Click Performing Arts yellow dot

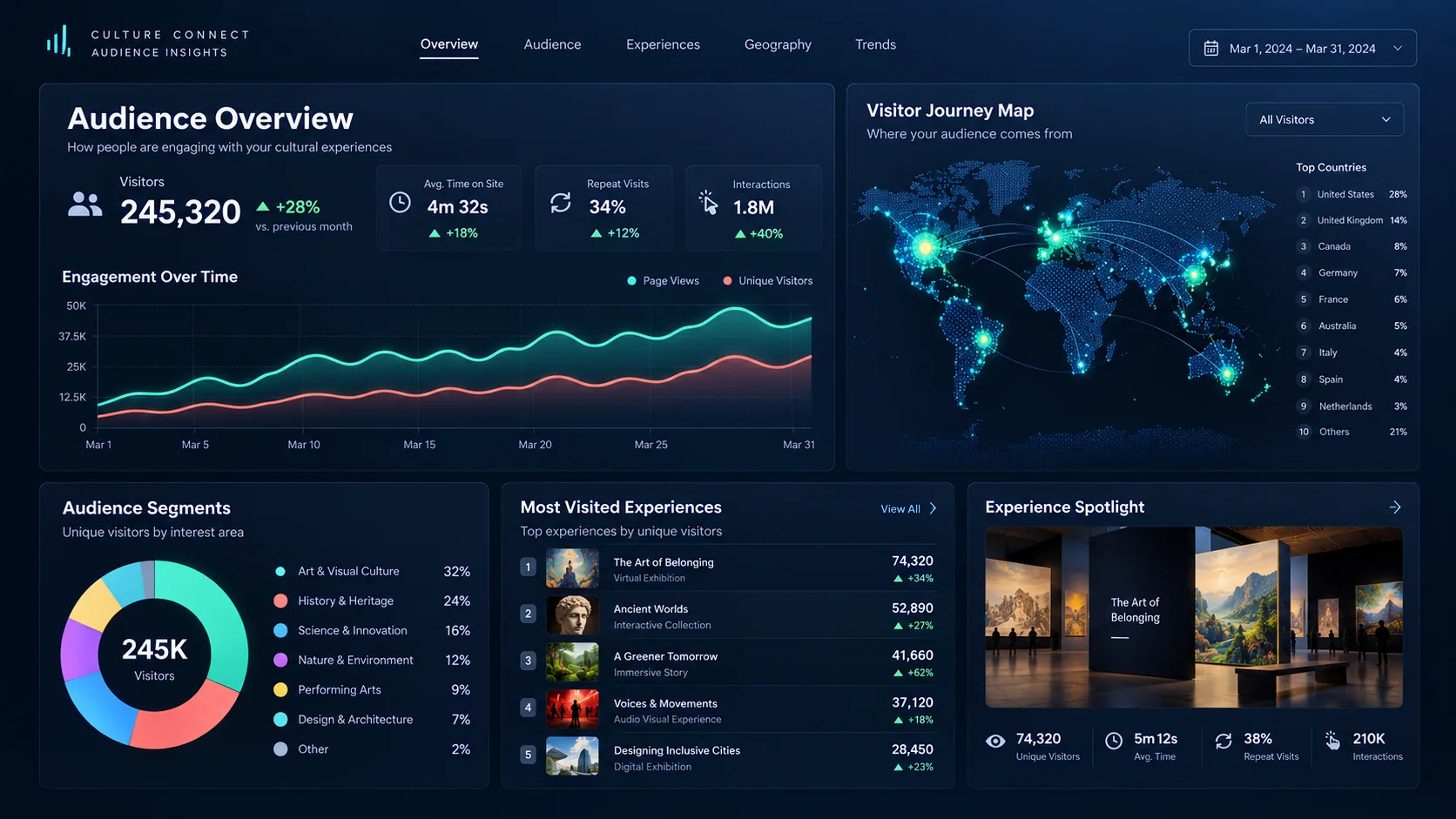[x=280, y=689]
